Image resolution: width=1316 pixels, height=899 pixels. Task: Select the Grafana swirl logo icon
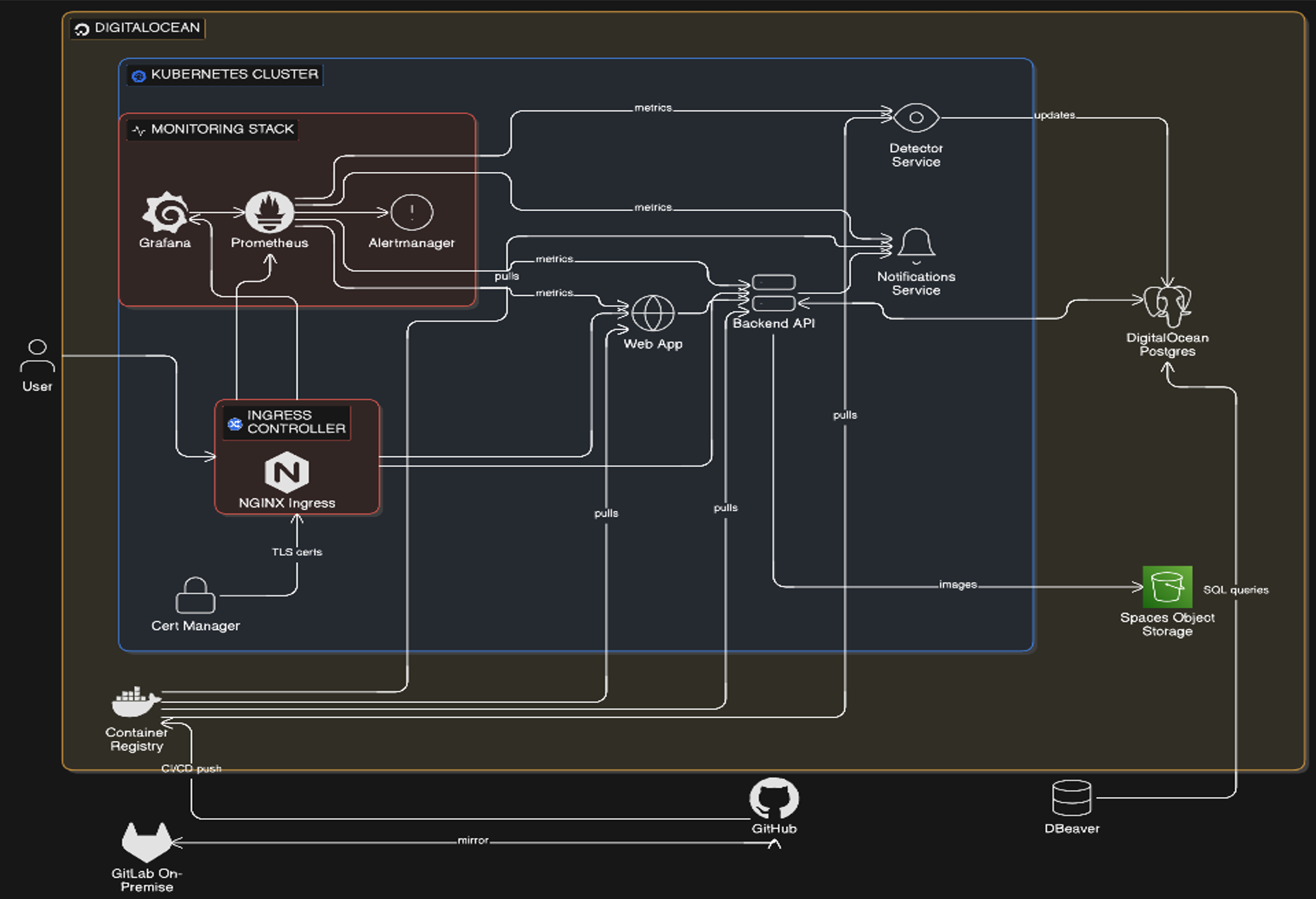coord(166,212)
